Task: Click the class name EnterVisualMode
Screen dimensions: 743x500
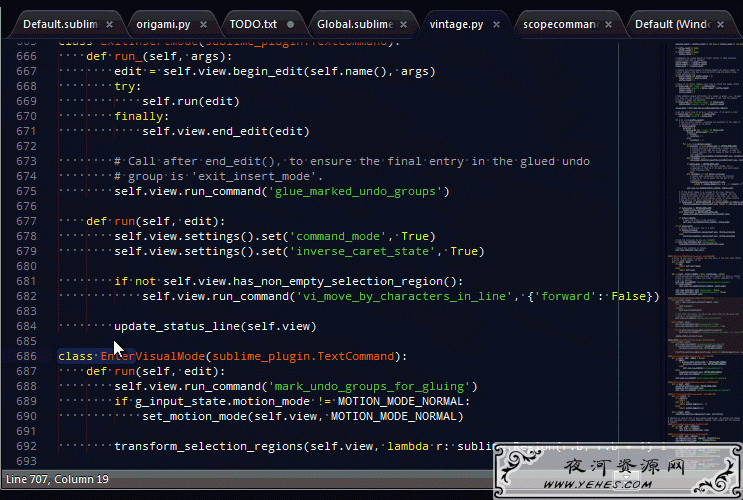Action: tap(152, 356)
